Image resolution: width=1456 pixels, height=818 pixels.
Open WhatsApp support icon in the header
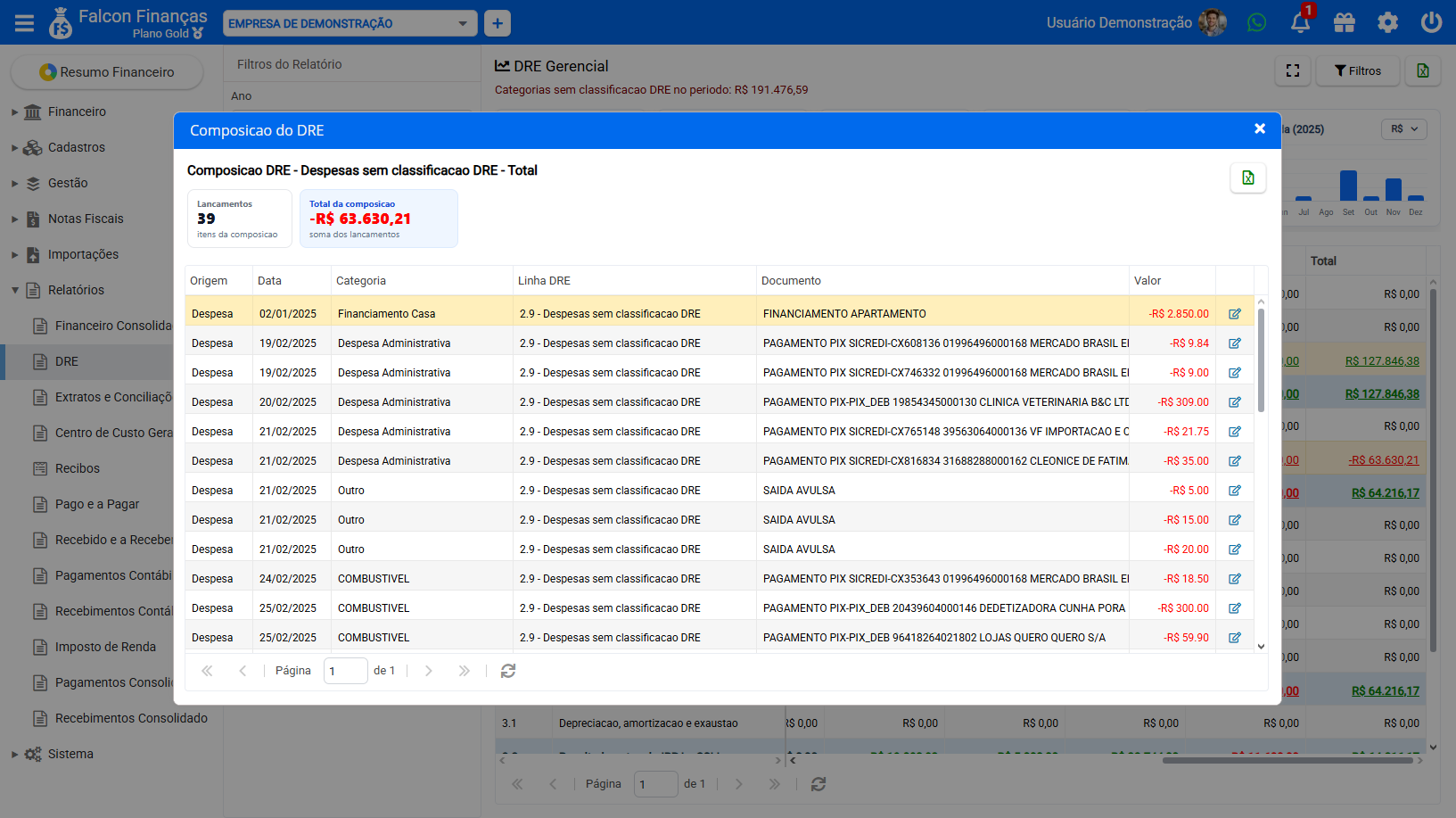pyautogui.click(x=1256, y=22)
